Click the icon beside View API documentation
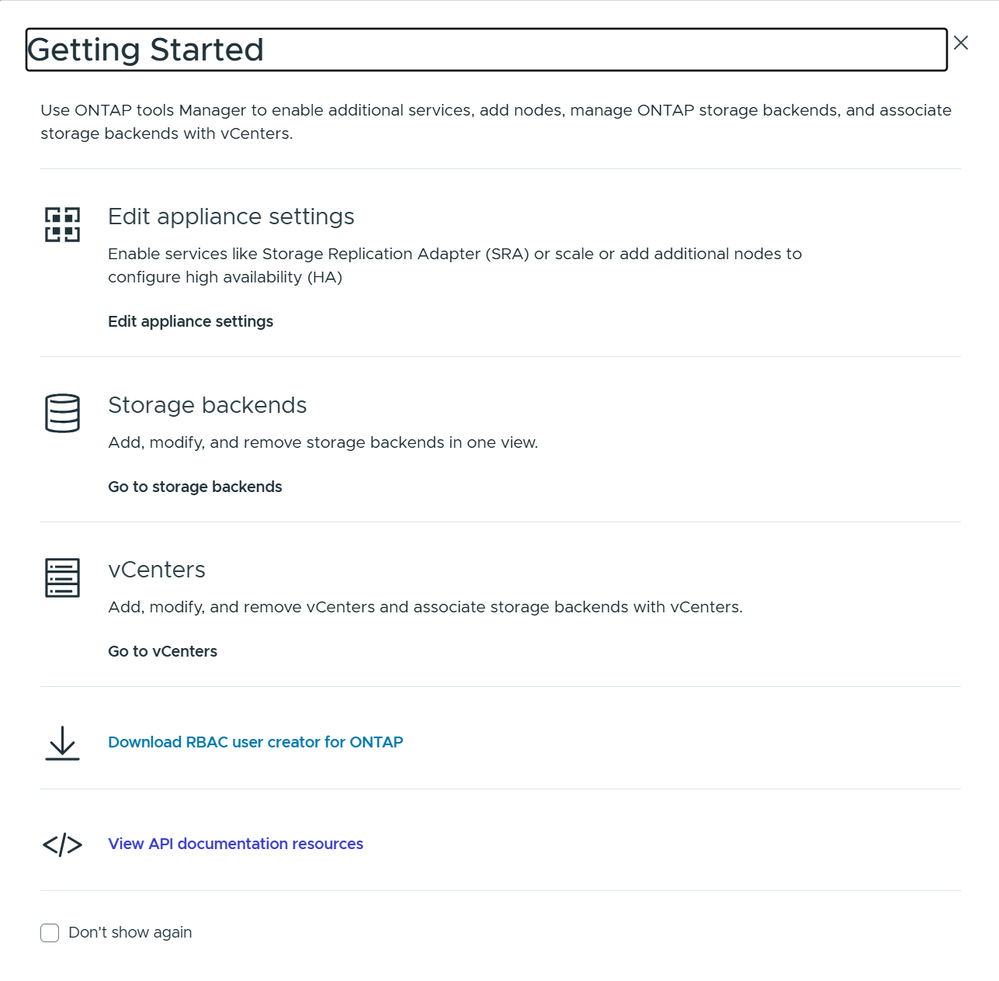 tap(62, 845)
